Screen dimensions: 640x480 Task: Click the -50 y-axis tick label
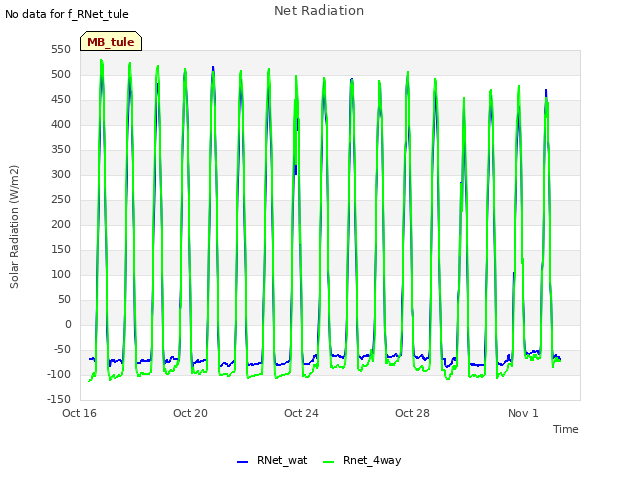[62, 350]
